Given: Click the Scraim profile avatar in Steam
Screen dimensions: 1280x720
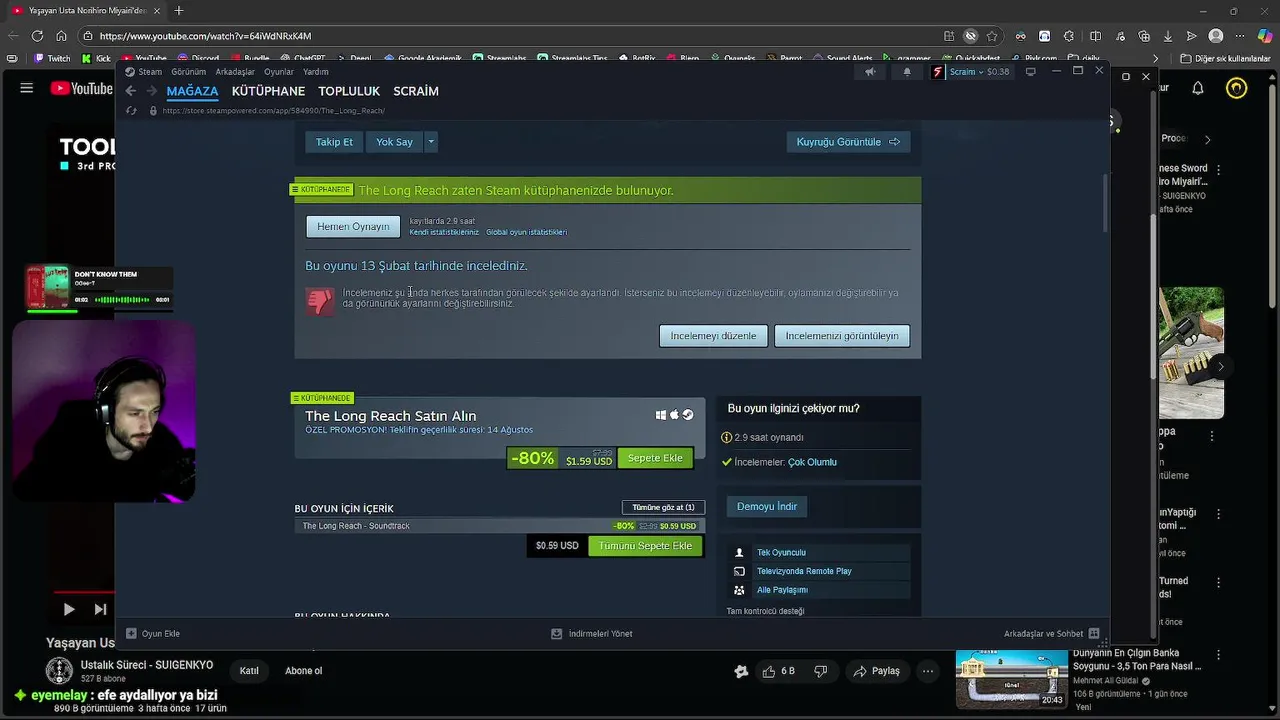Looking at the screenshot, I should click(x=937, y=72).
